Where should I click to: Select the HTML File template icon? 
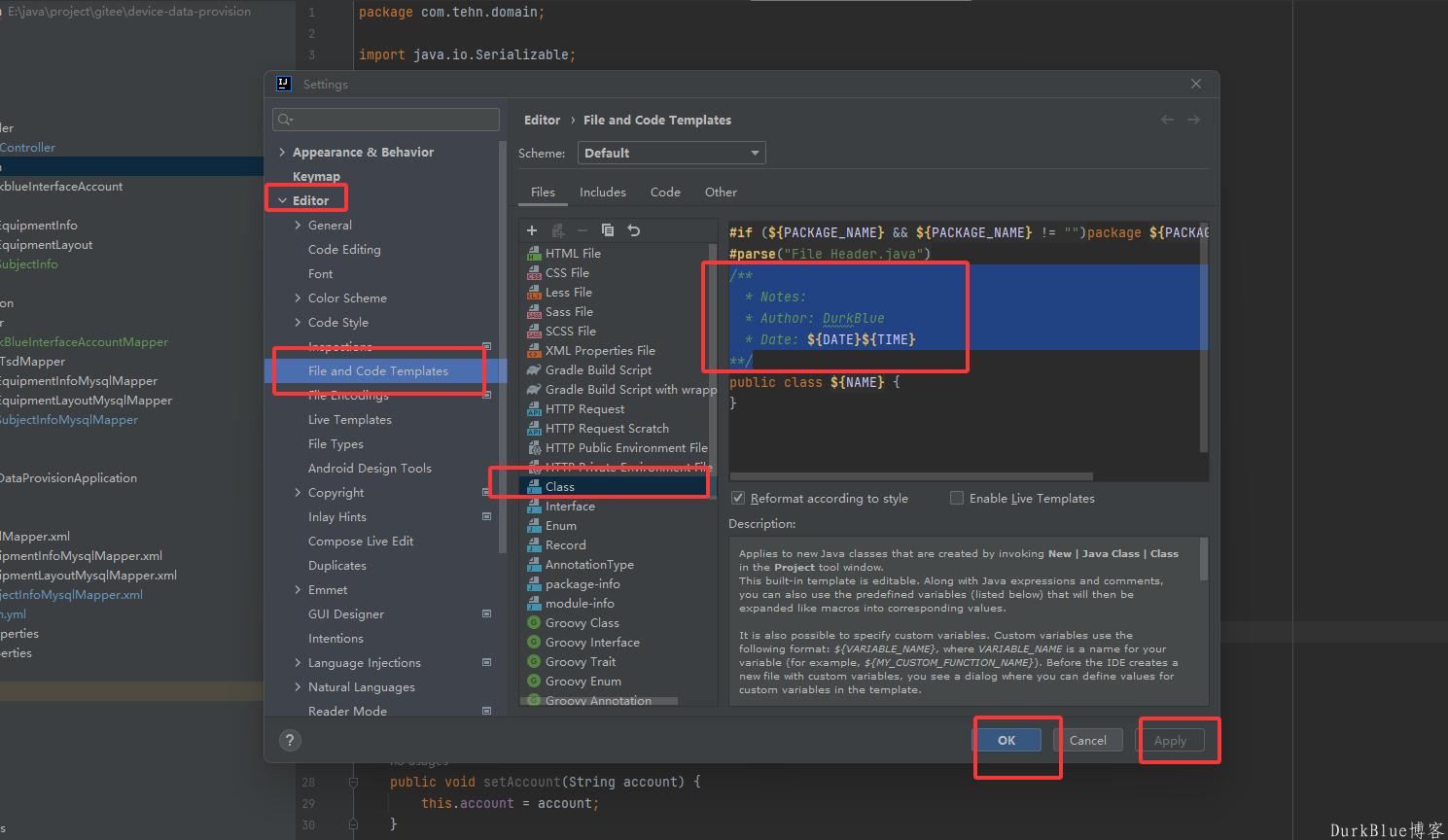click(x=534, y=253)
